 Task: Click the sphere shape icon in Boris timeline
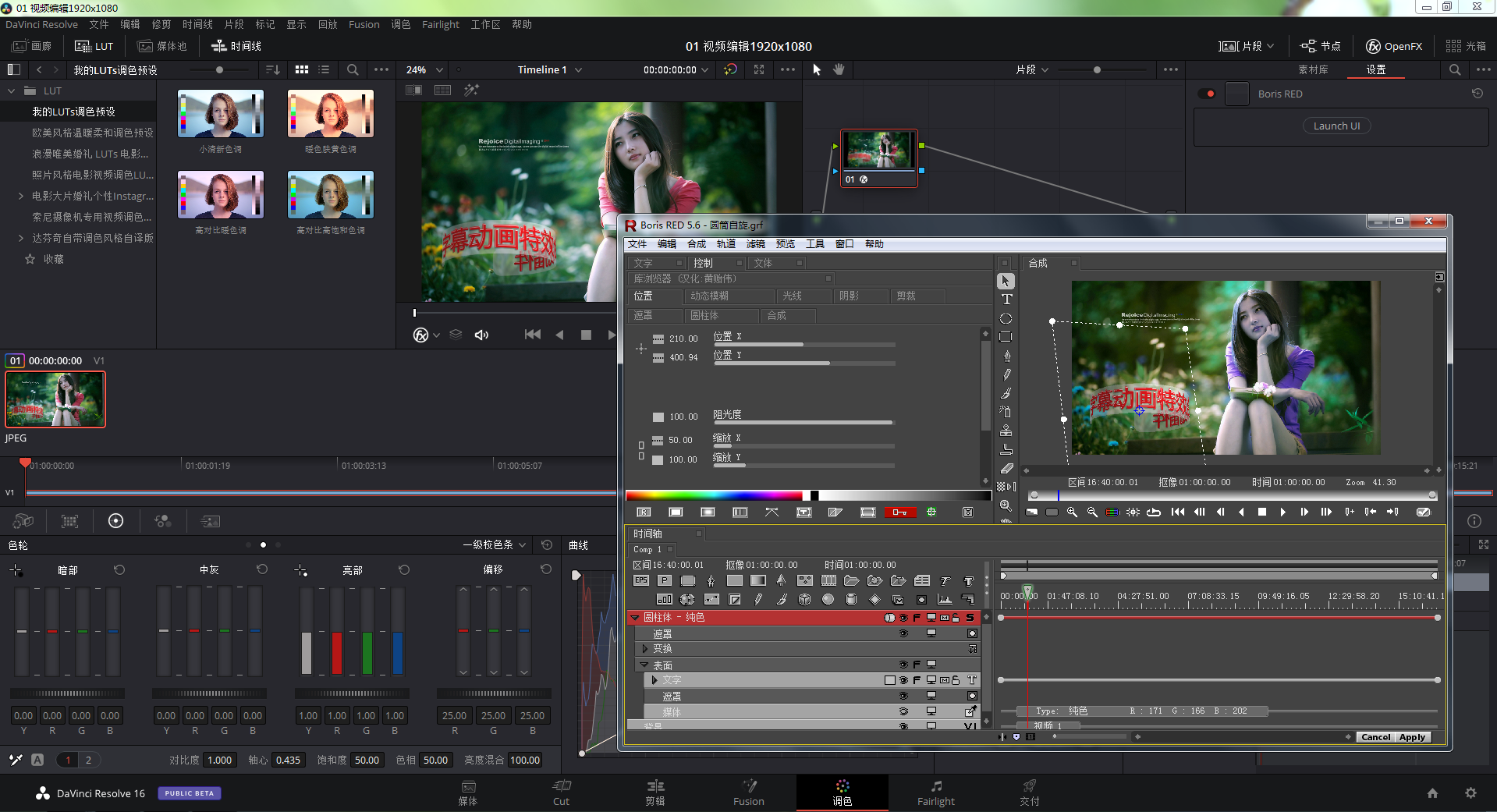pos(828,599)
